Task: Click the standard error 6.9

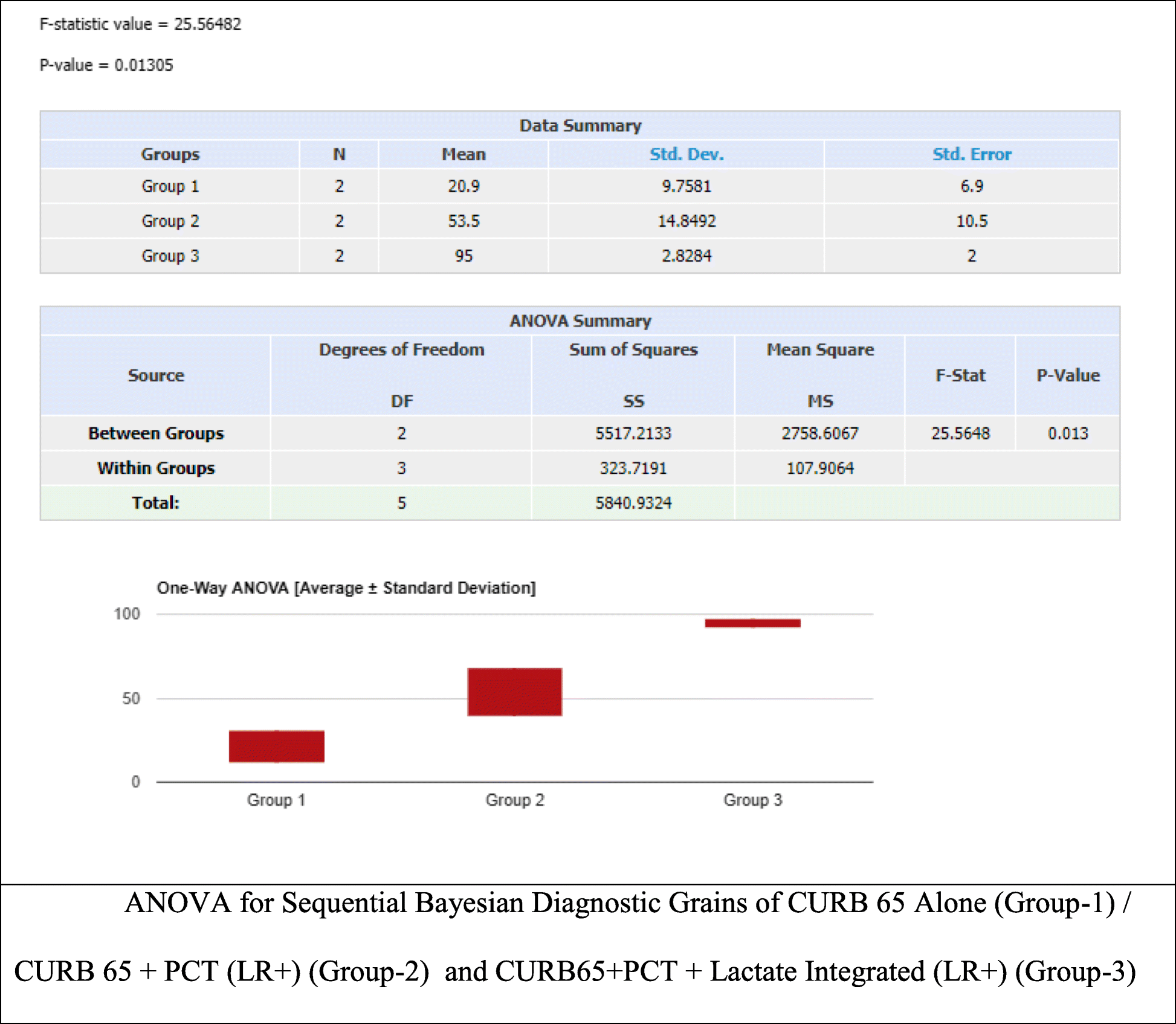Action: click(972, 186)
